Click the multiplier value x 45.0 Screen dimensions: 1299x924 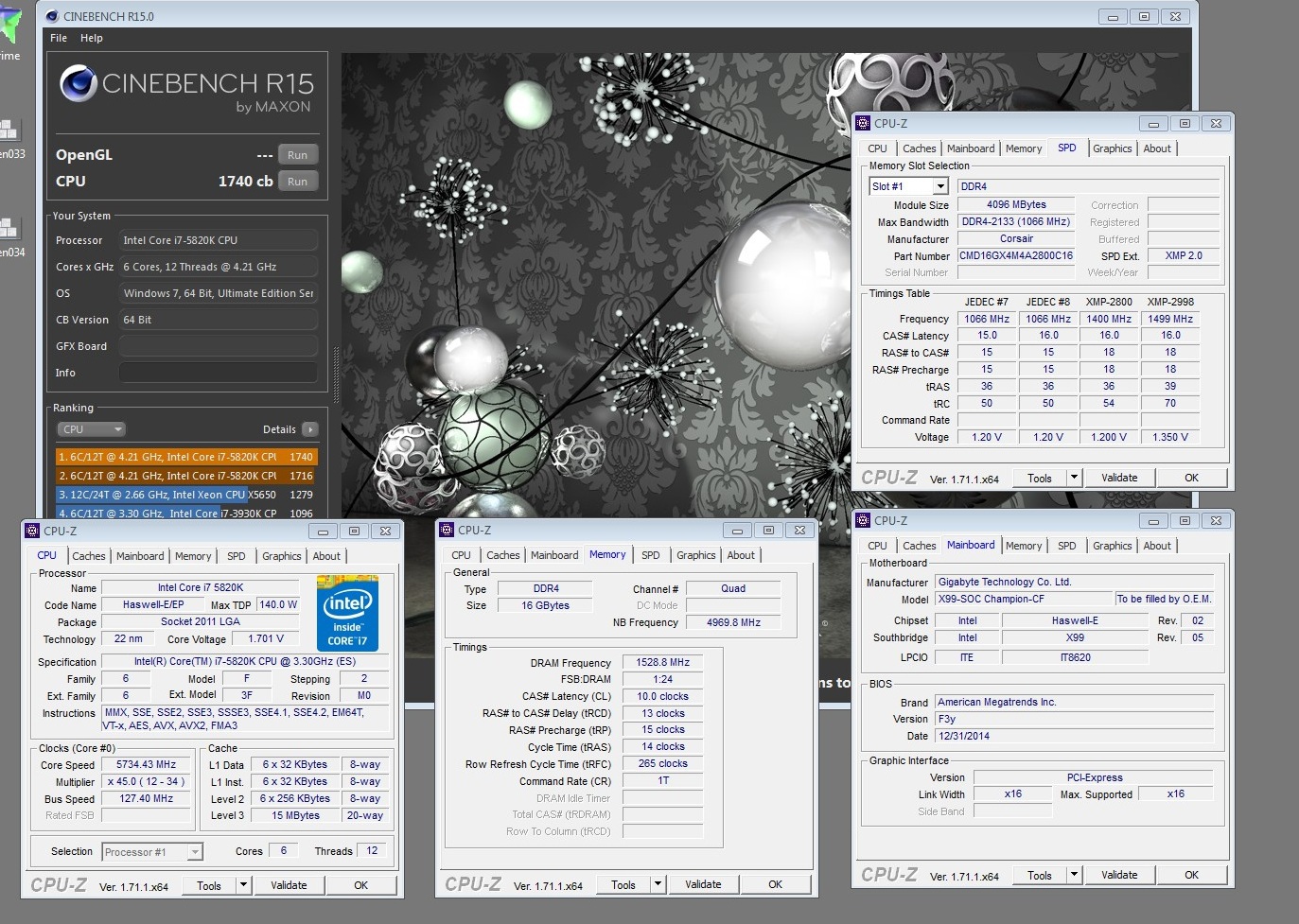click(x=146, y=781)
